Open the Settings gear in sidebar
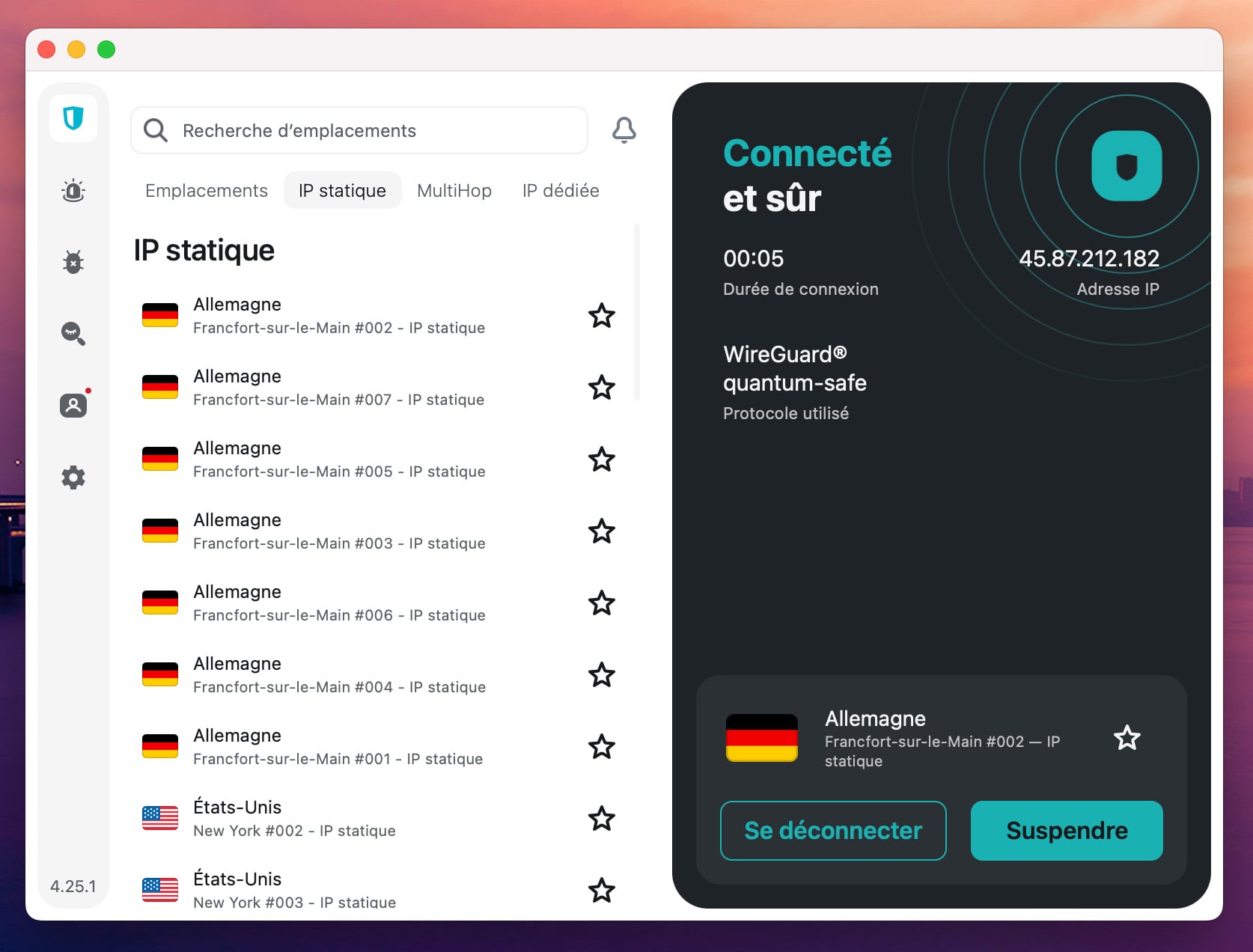 coord(73,477)
